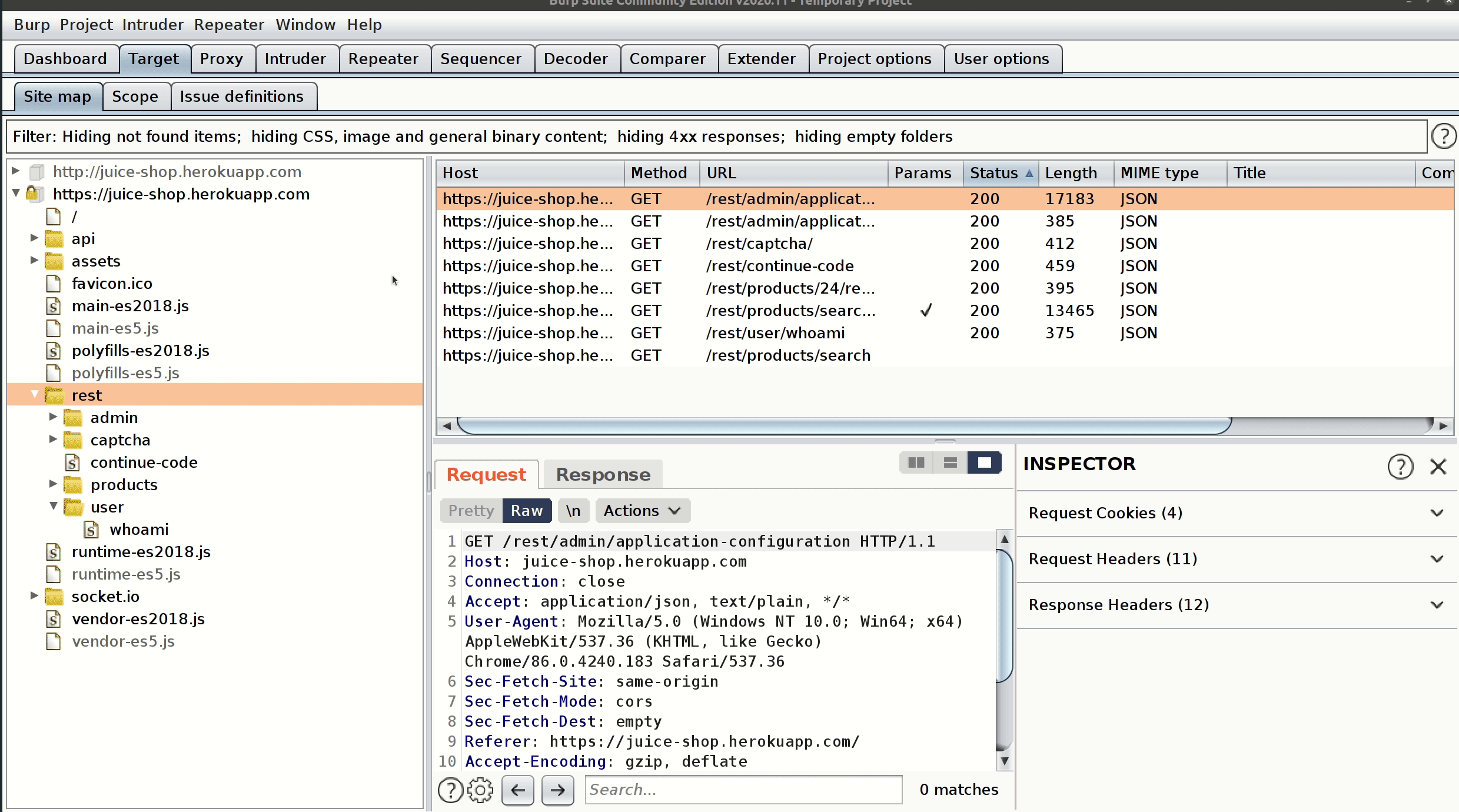
Task: Select the /rest/user/whoami request row
Action: click(x=945, y=333)
